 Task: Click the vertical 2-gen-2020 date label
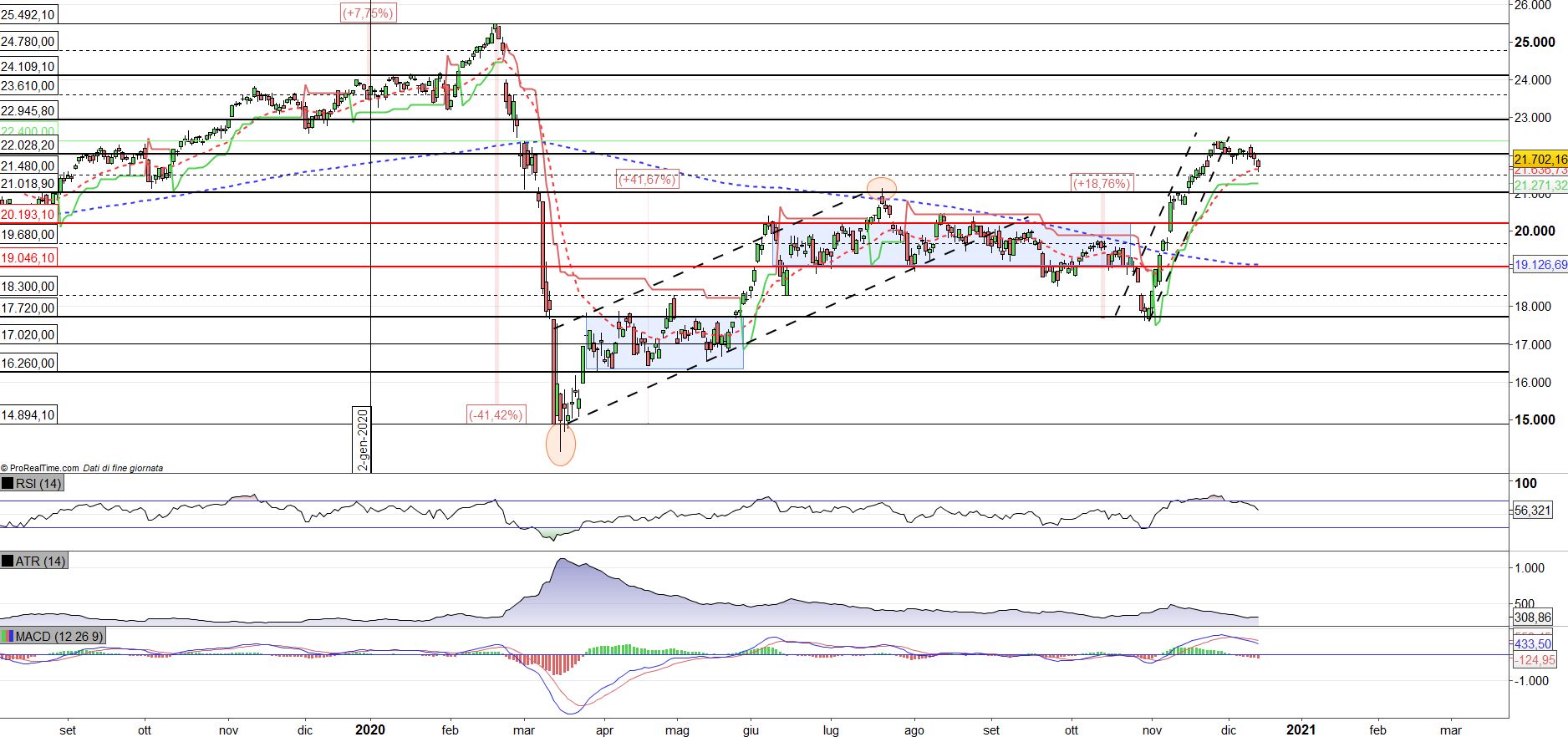pyautogui.click(x=363, y=440)
